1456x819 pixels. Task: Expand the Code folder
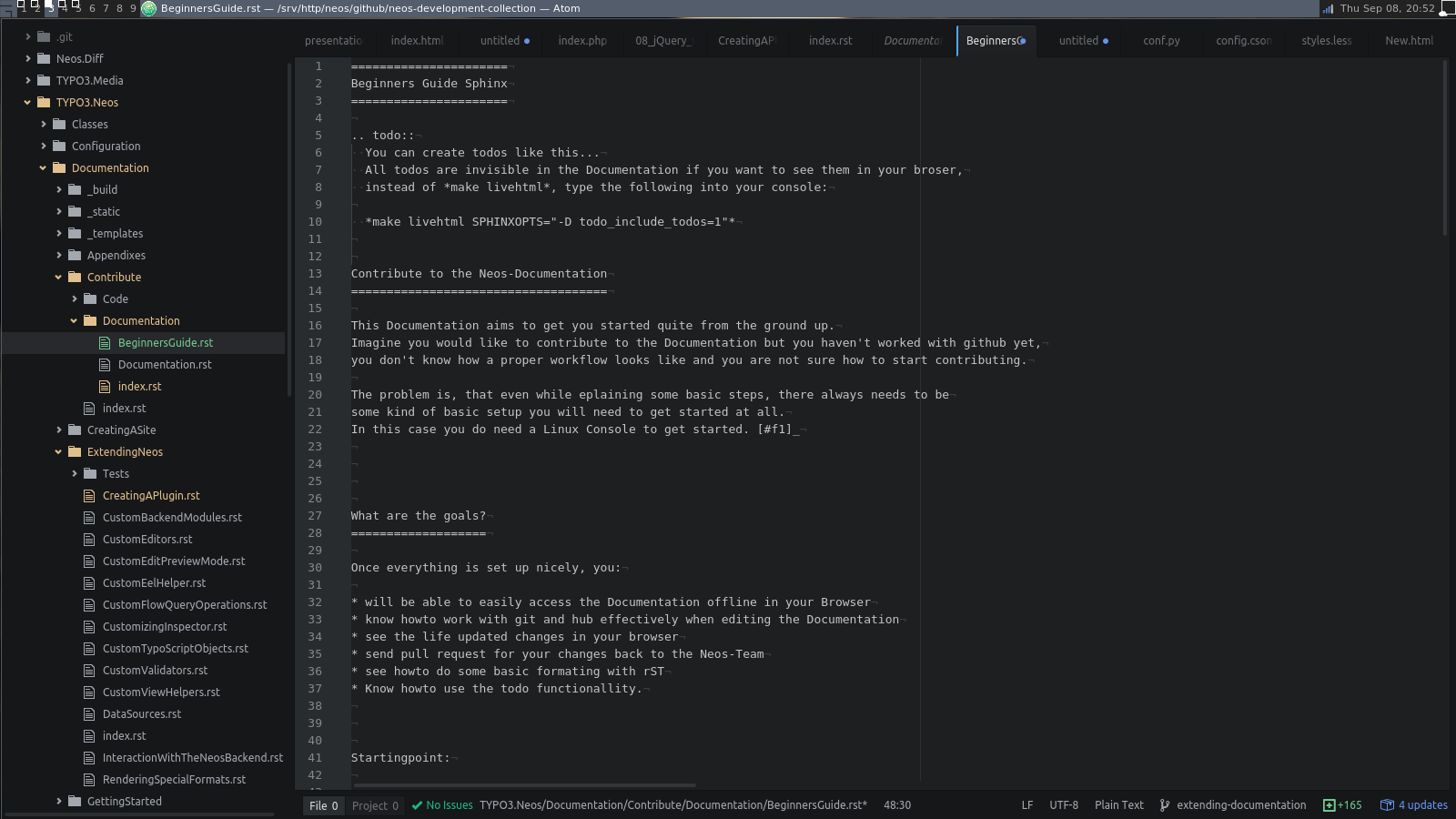[x=75, y=298]
